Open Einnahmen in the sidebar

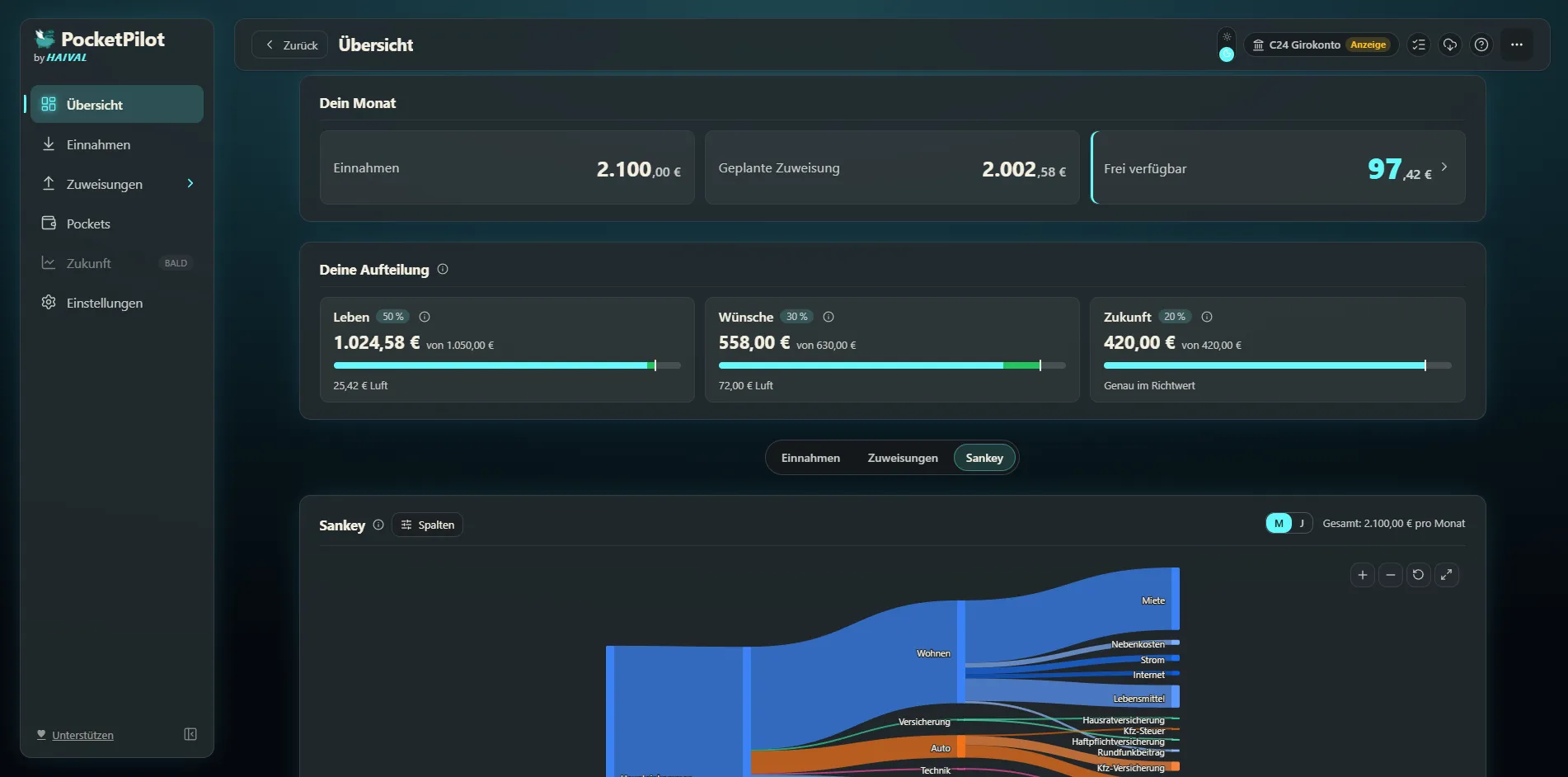coord(116,144)
